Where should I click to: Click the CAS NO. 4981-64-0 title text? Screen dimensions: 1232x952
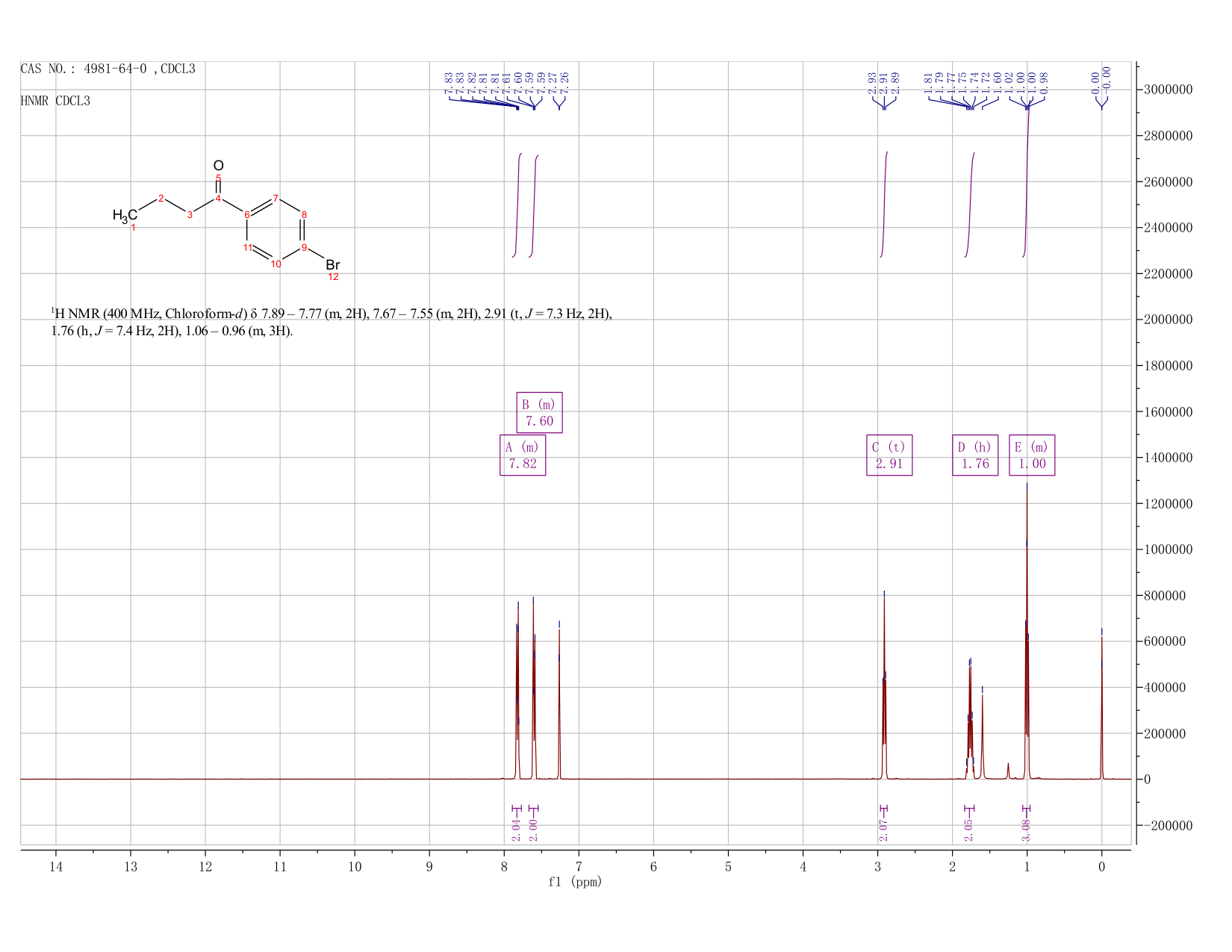tap(108, 69)
